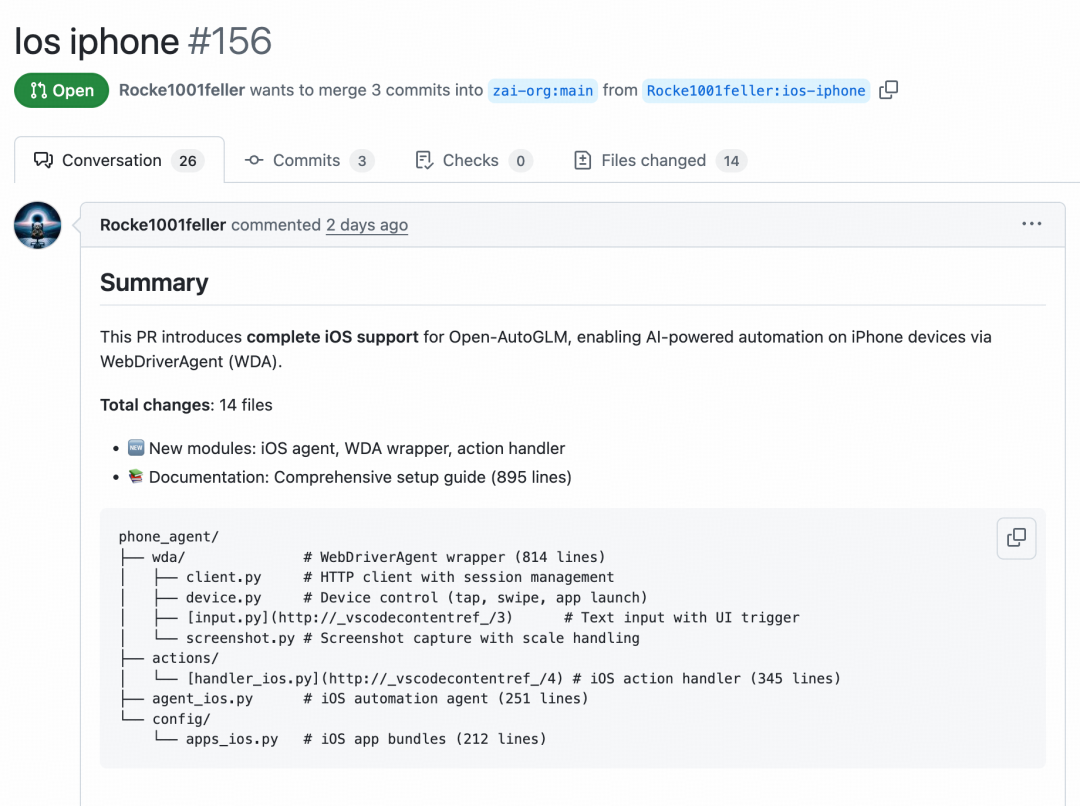Click the 'phone_agent/' line in code block
The height and width of the screenshot is (806, 1080).
tap(169, 537)
